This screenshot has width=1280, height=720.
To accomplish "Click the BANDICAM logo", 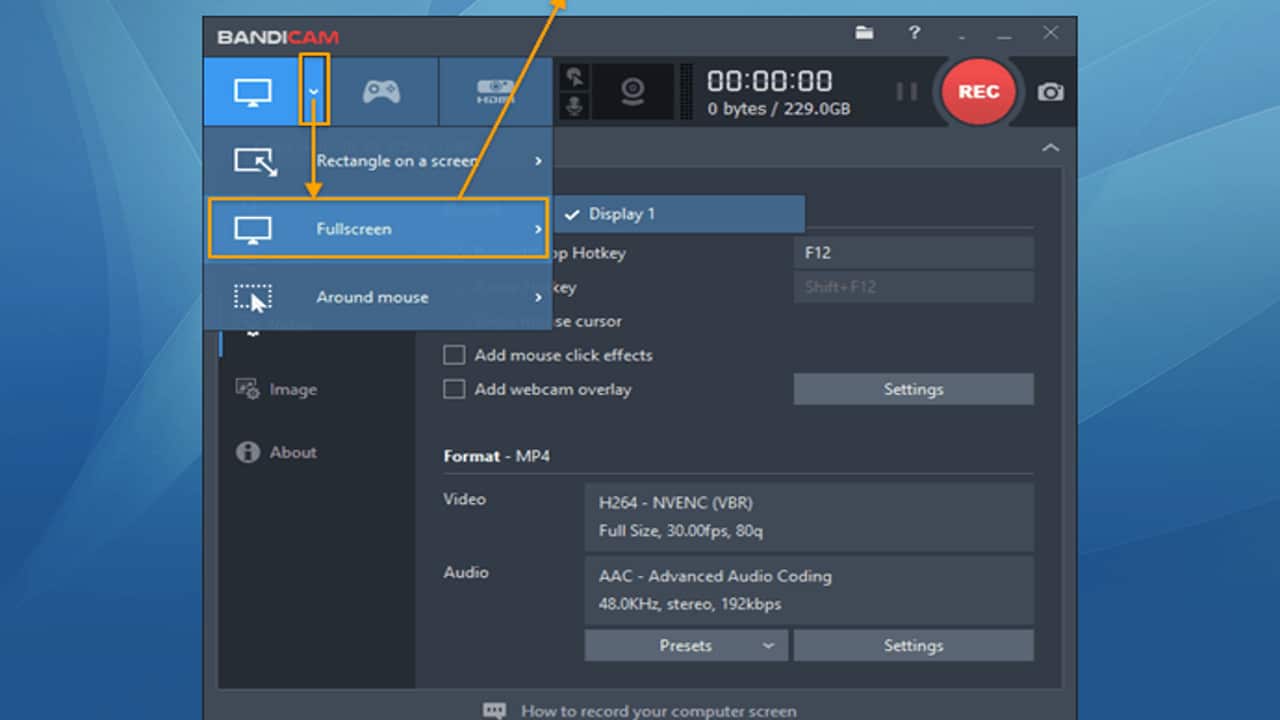I will coord(278,38).
